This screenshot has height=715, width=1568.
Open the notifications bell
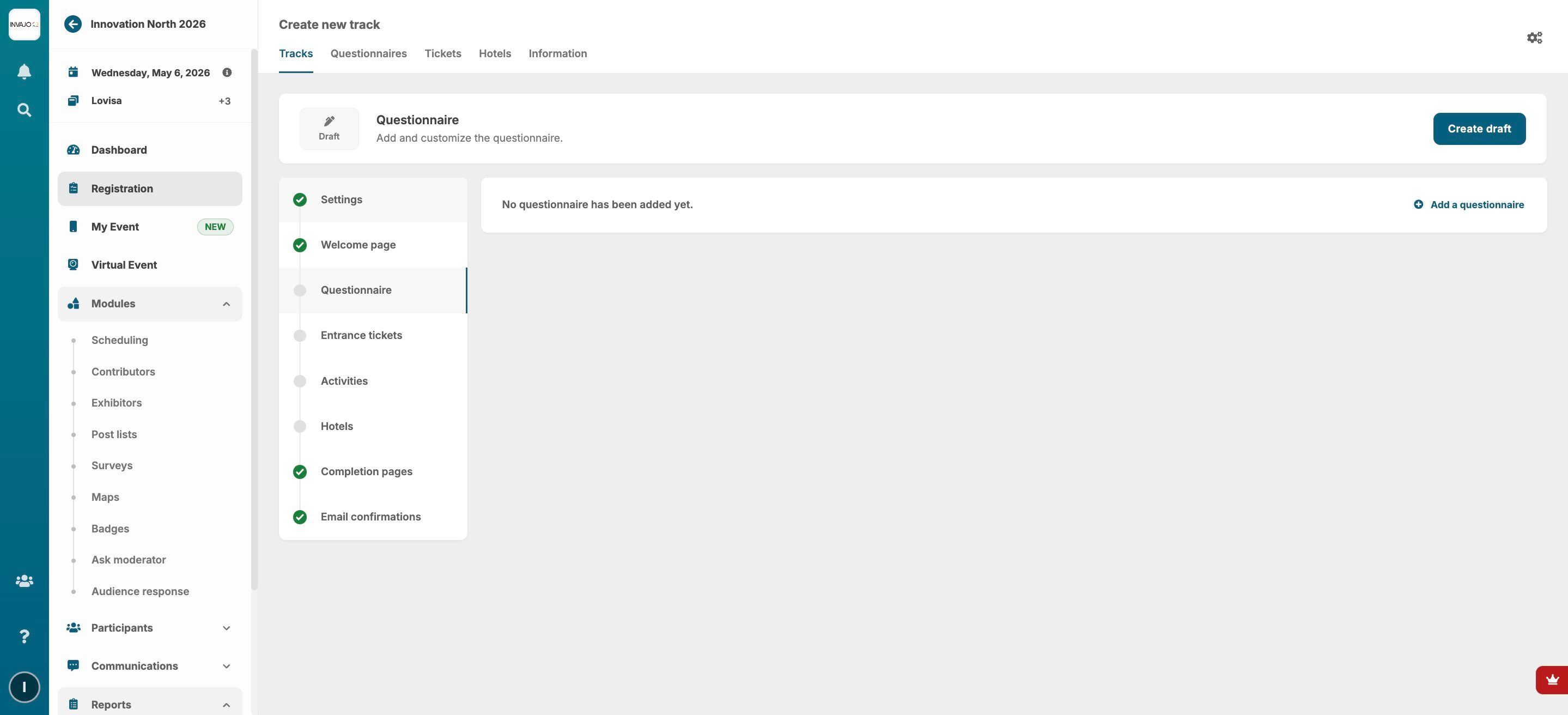click(25, 72)
